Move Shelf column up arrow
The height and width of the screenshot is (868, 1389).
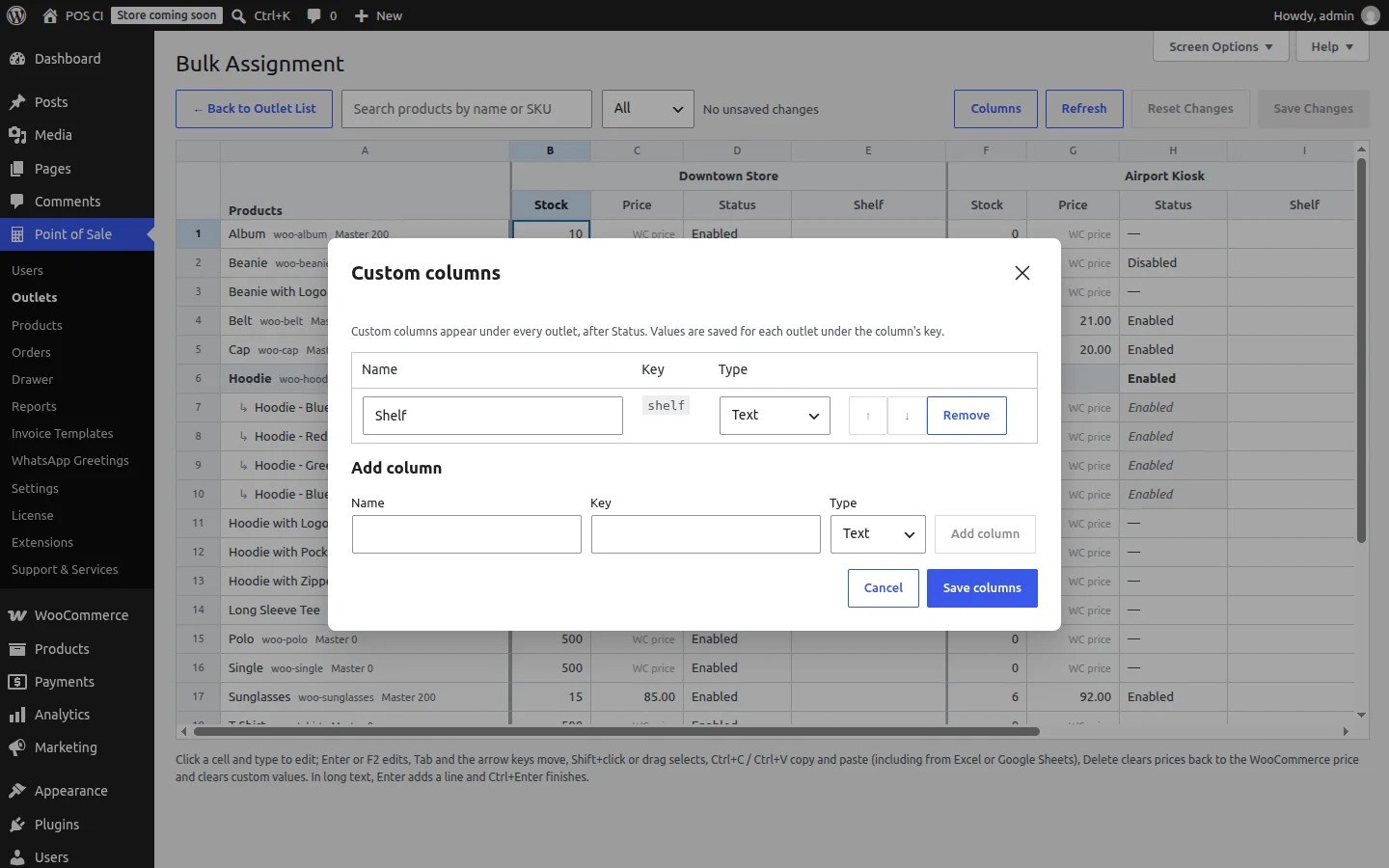coord(868,416)
